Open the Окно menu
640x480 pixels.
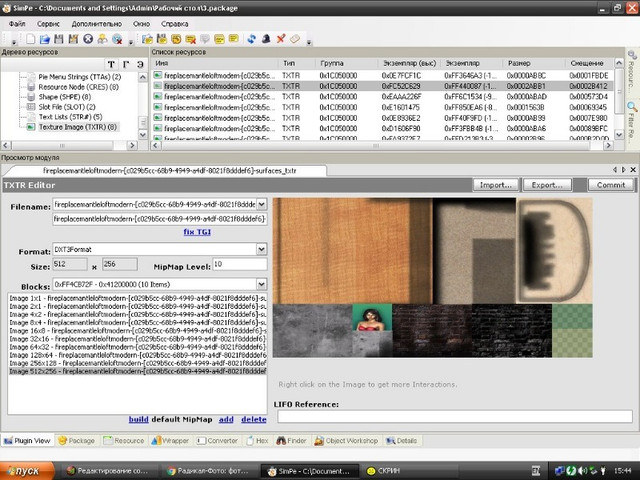[x=141, y=24]
